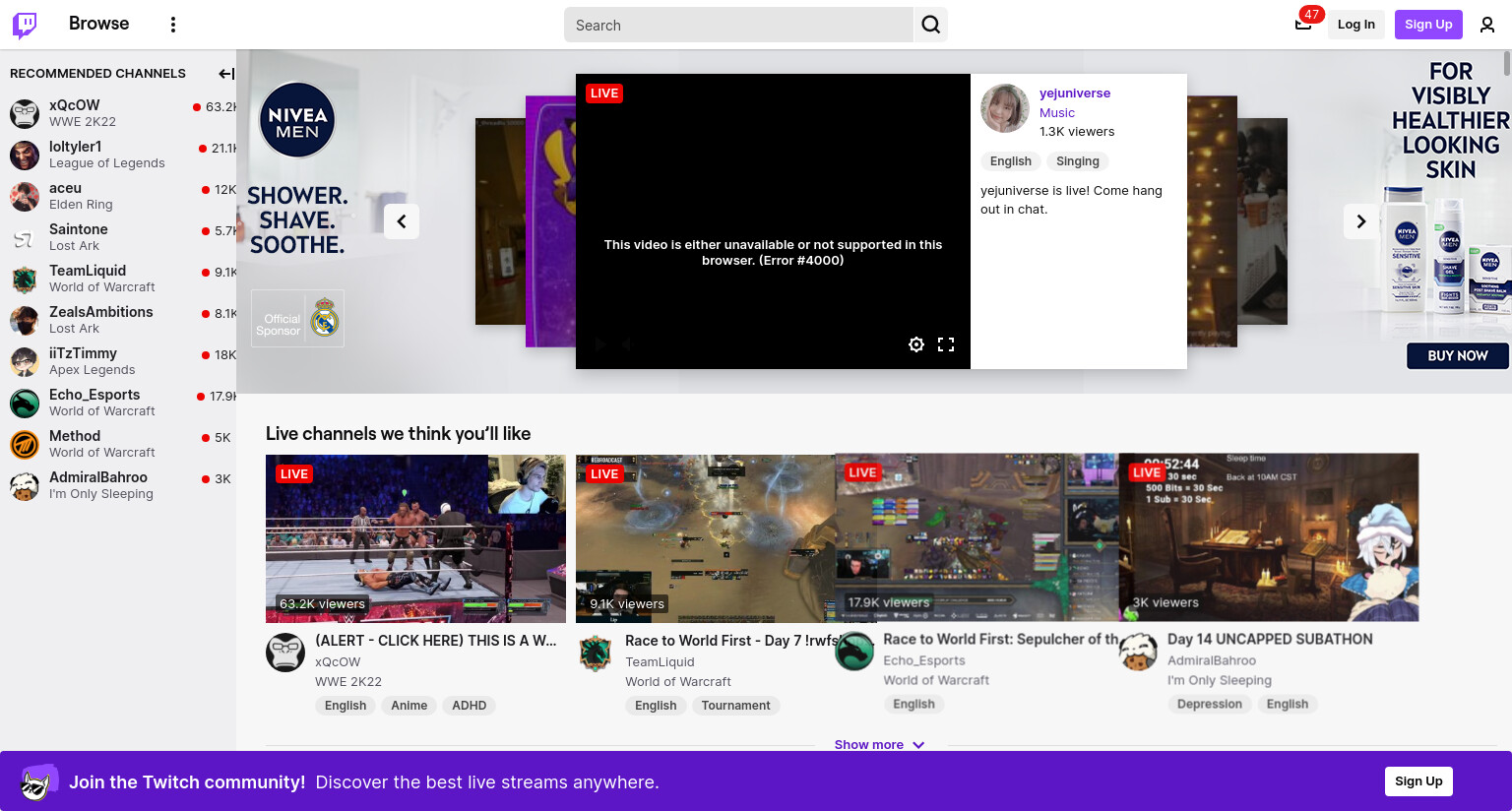Enter fullscreen on the featured video
The height and width of the screenshot is (811, 1512).
(x=946, y=344)
